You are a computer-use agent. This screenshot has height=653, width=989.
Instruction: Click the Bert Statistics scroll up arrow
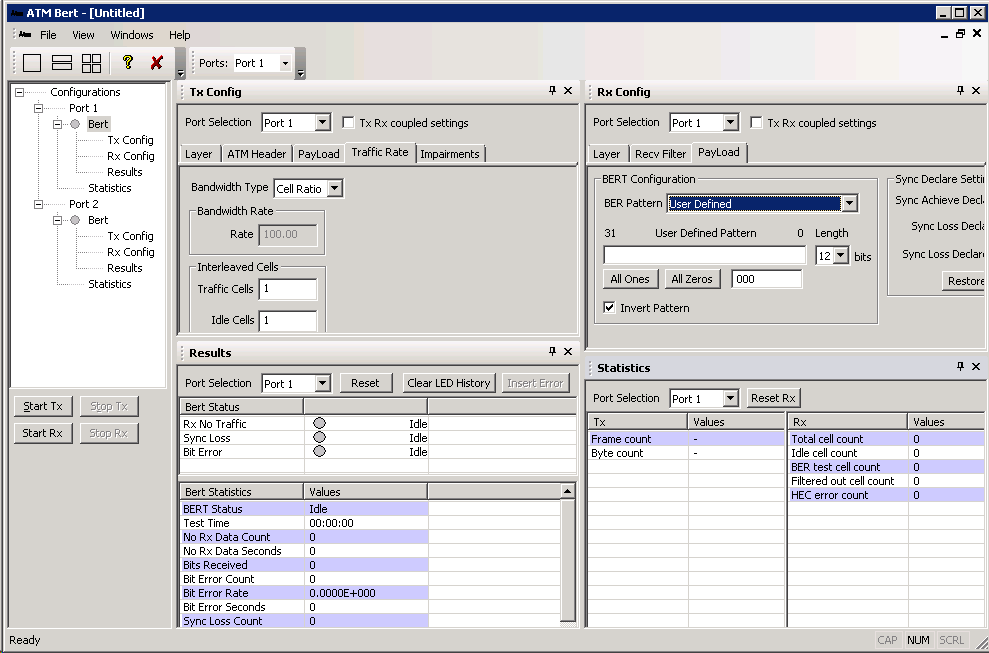pos(568,491)
